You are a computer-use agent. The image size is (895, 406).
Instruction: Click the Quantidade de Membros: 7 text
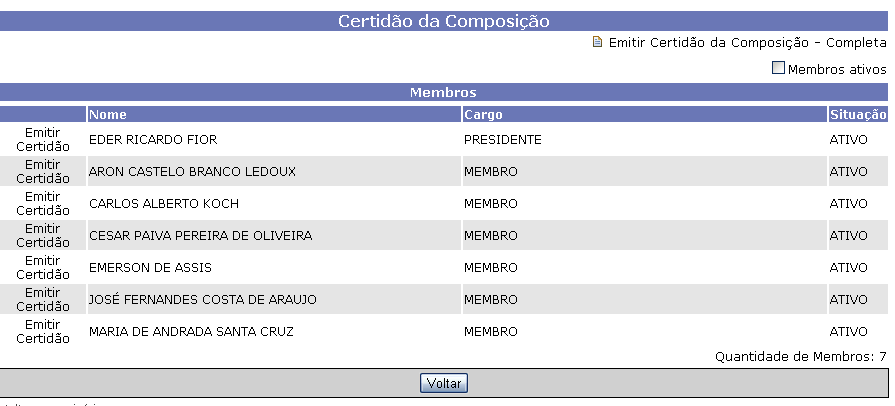click(x=800, y=356)
